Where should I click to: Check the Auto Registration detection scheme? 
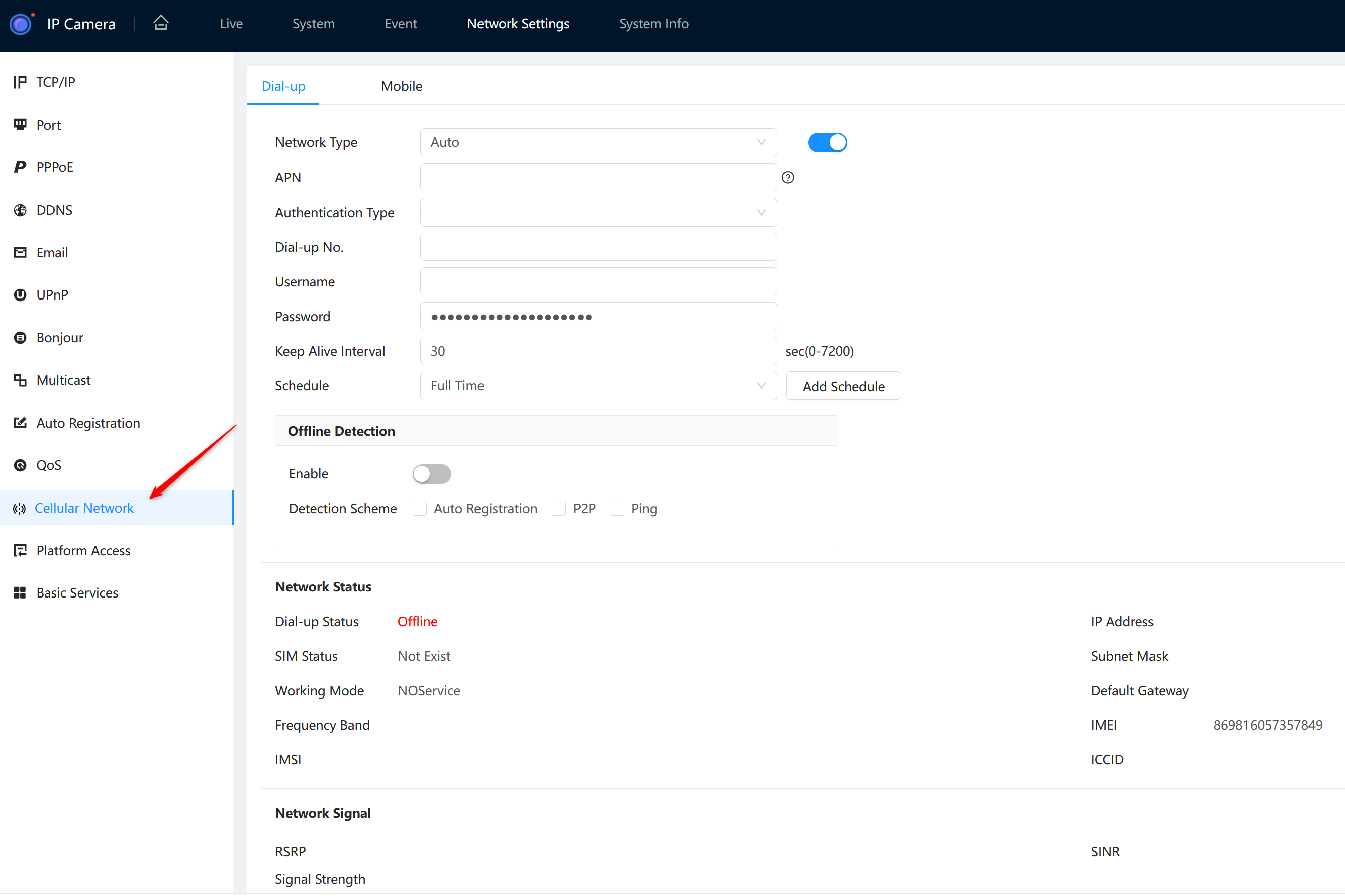tap(420, 509)
